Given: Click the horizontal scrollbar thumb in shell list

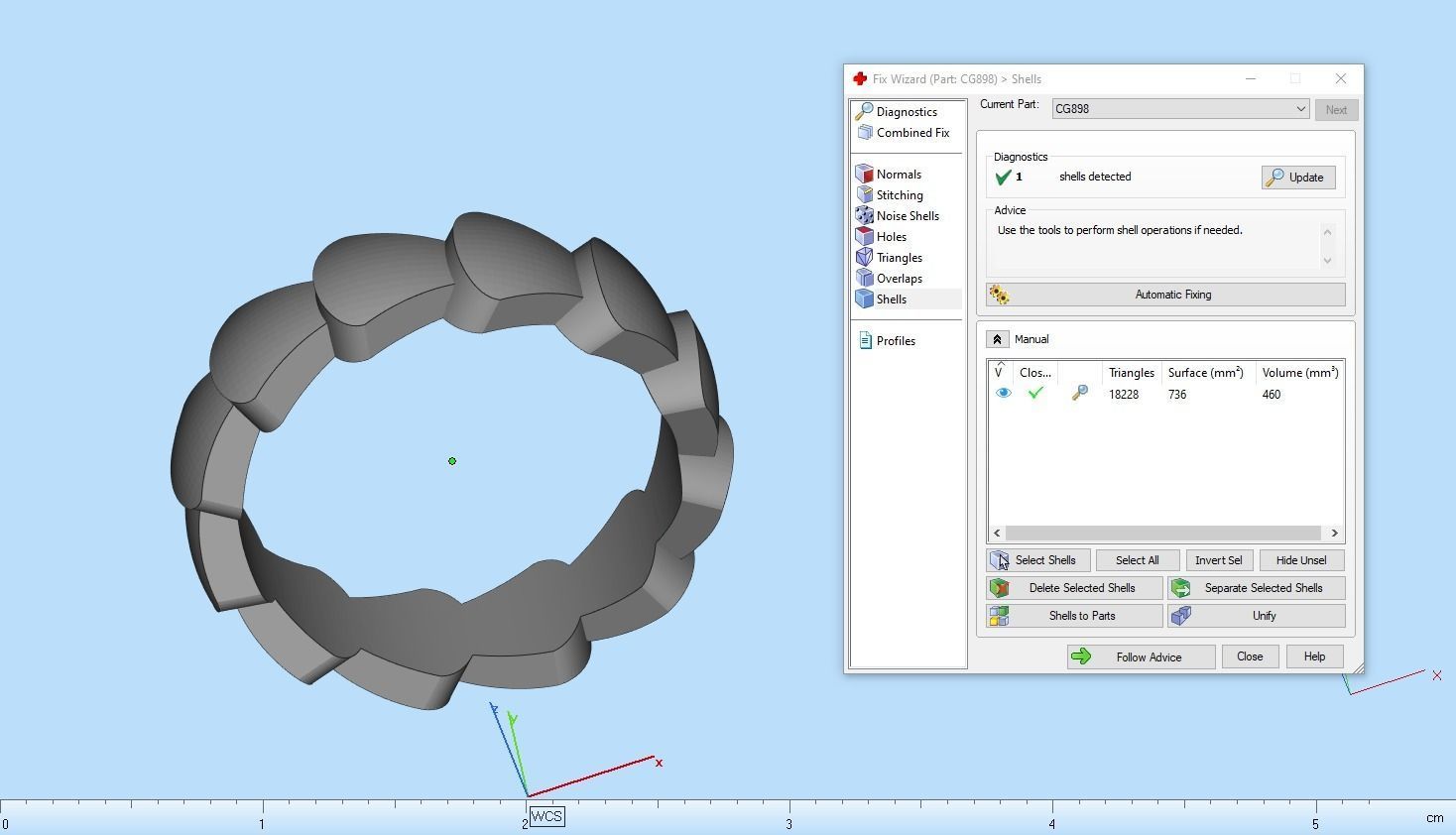Looking at the screenshot, I should coord(1162,534).
